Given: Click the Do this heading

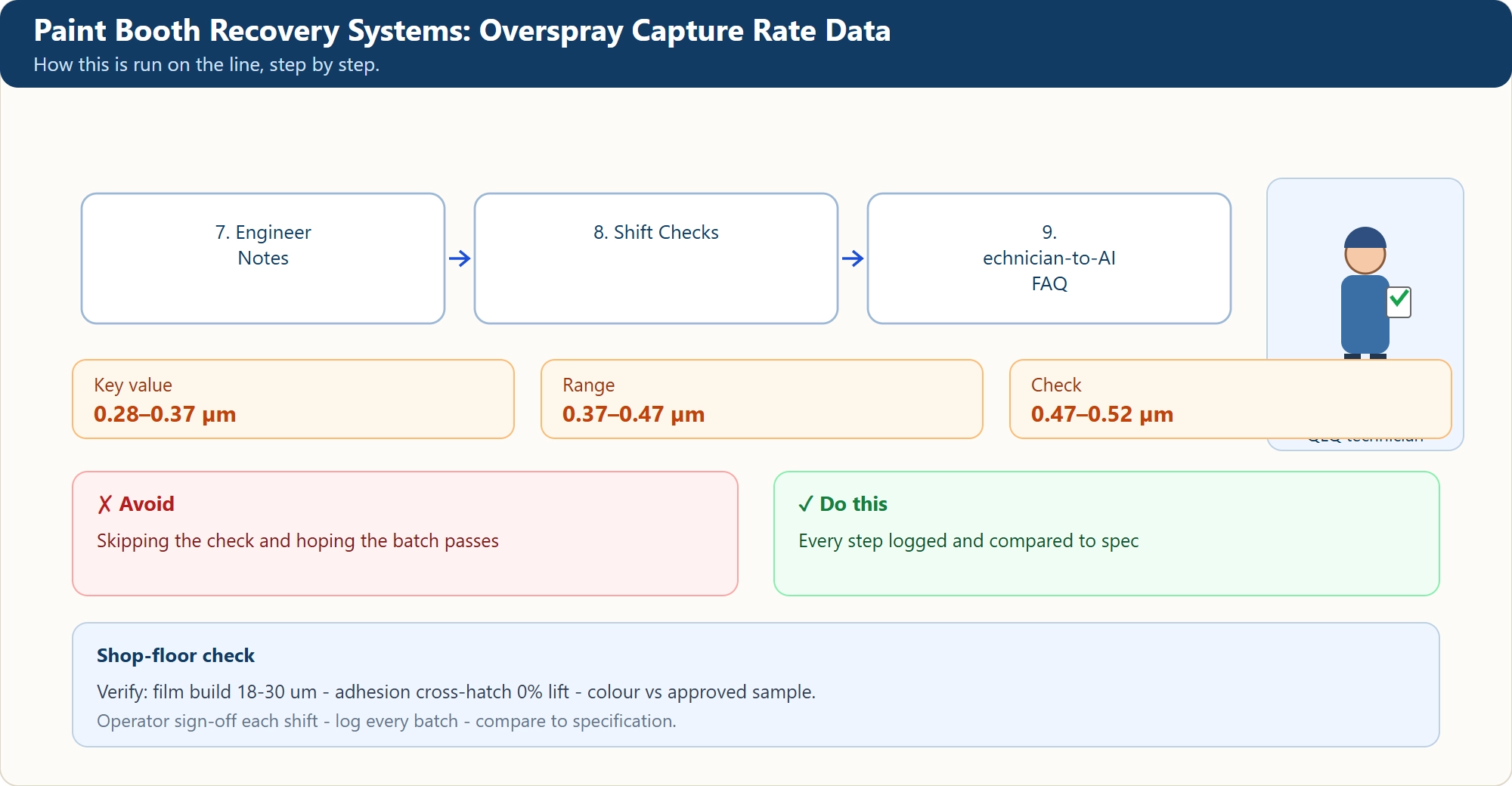Looking at the screenshot, I should [x=843, y=504].
